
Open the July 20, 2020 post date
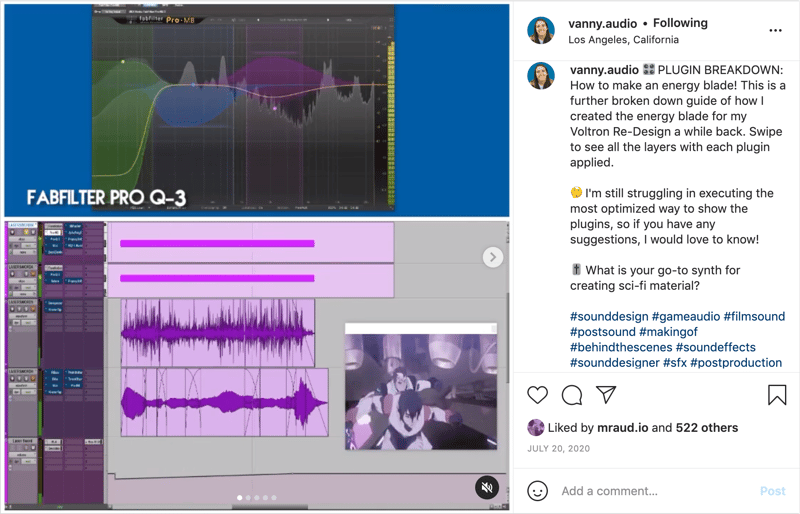click(558, 449)
